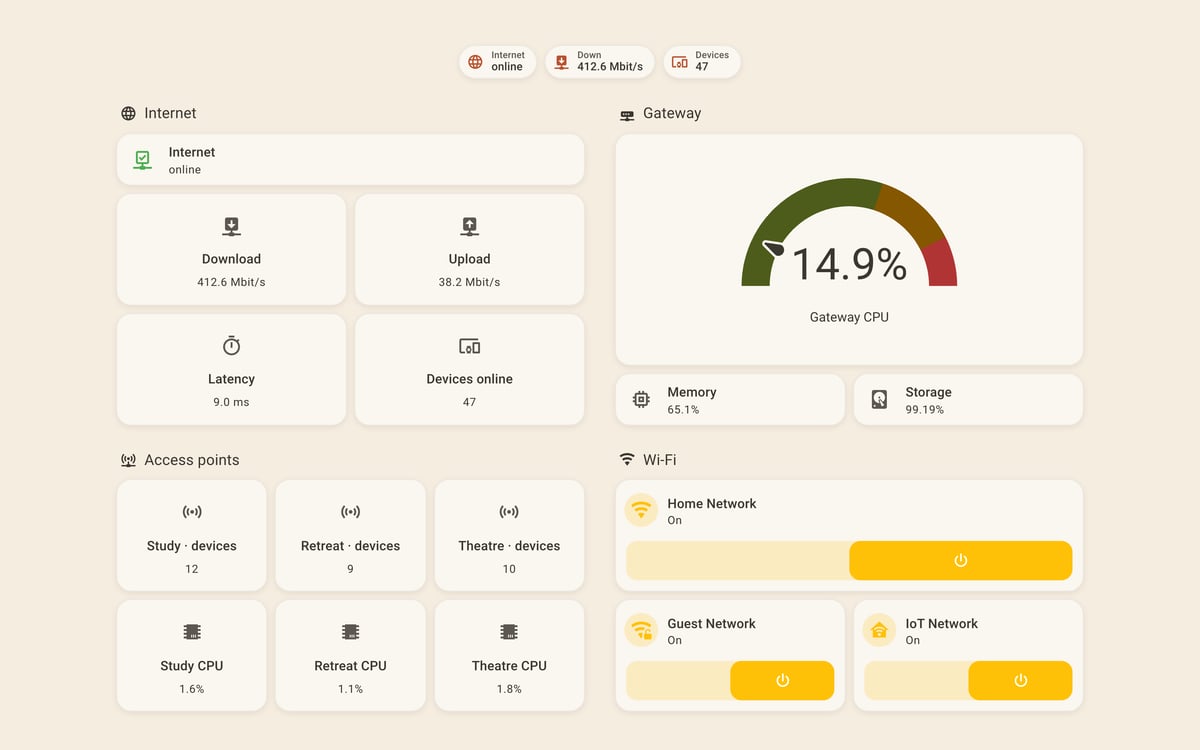
Task: Click the Study devices access point icon
Action: [192, 512]
